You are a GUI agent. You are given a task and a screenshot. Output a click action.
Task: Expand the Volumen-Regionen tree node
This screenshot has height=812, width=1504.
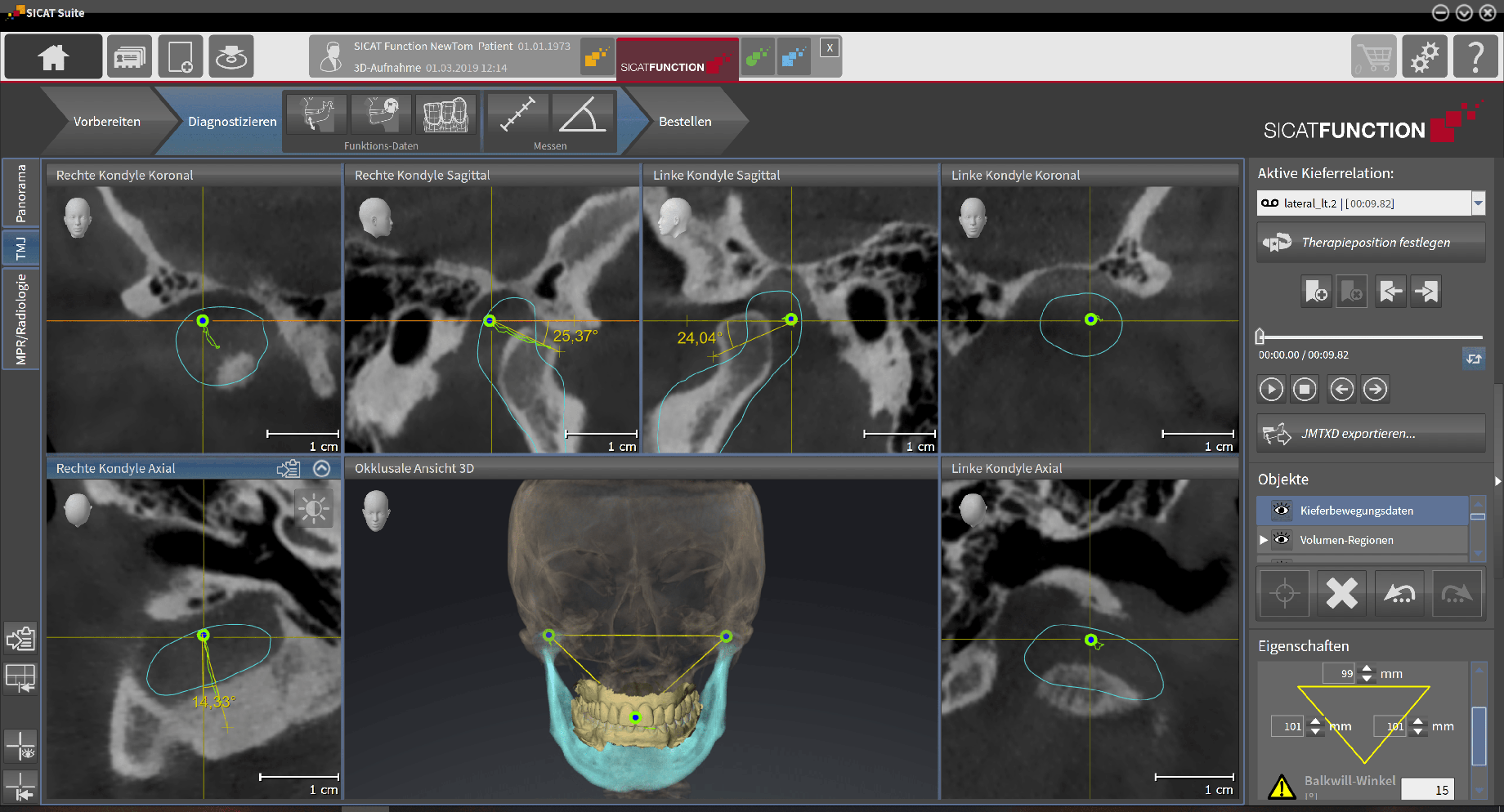pyautogui.click(x=1264, y=540)
